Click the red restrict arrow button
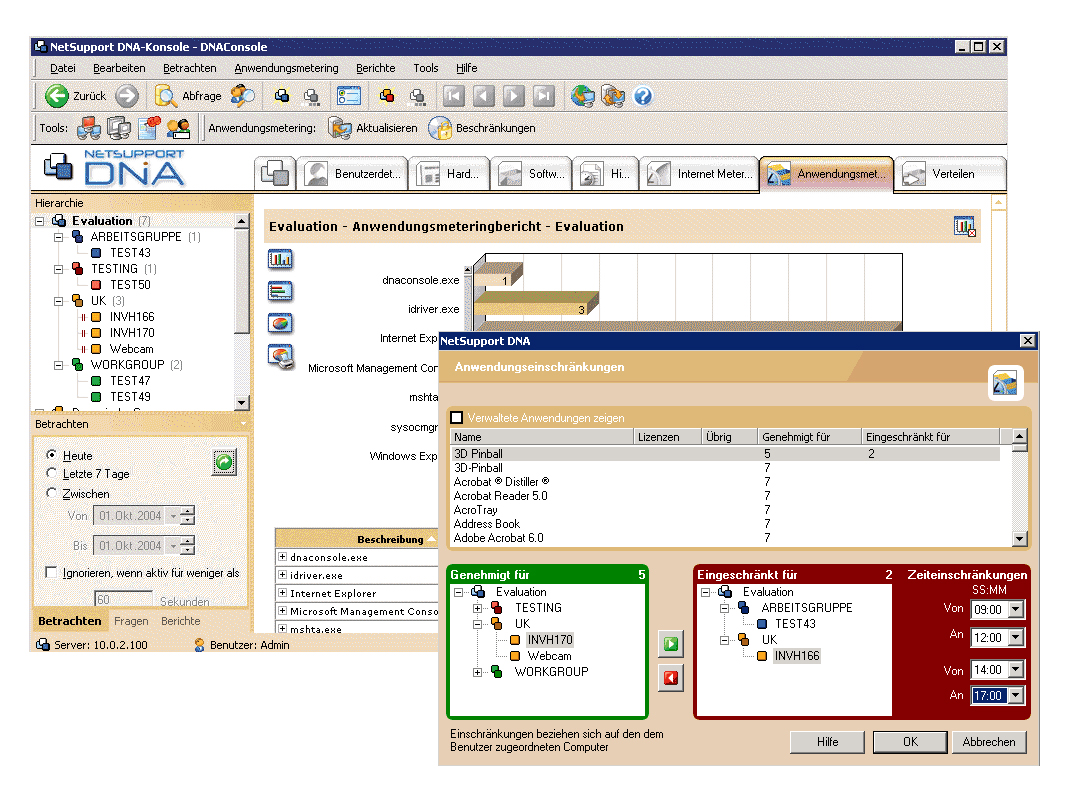 coord(671,678)
